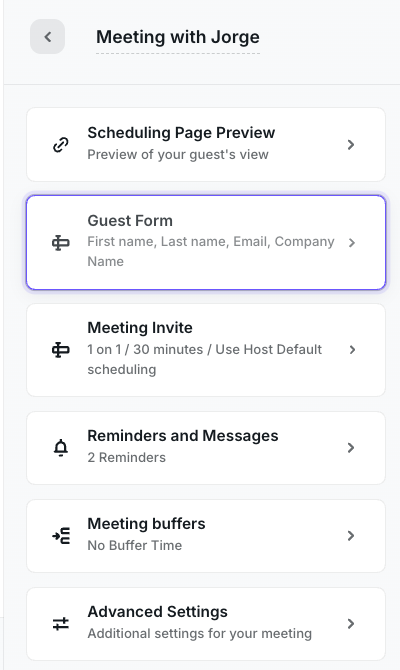This screenshot has height=670, width=400.
Task: Select the Guest Form heading
Action: (x=130, y=221)
